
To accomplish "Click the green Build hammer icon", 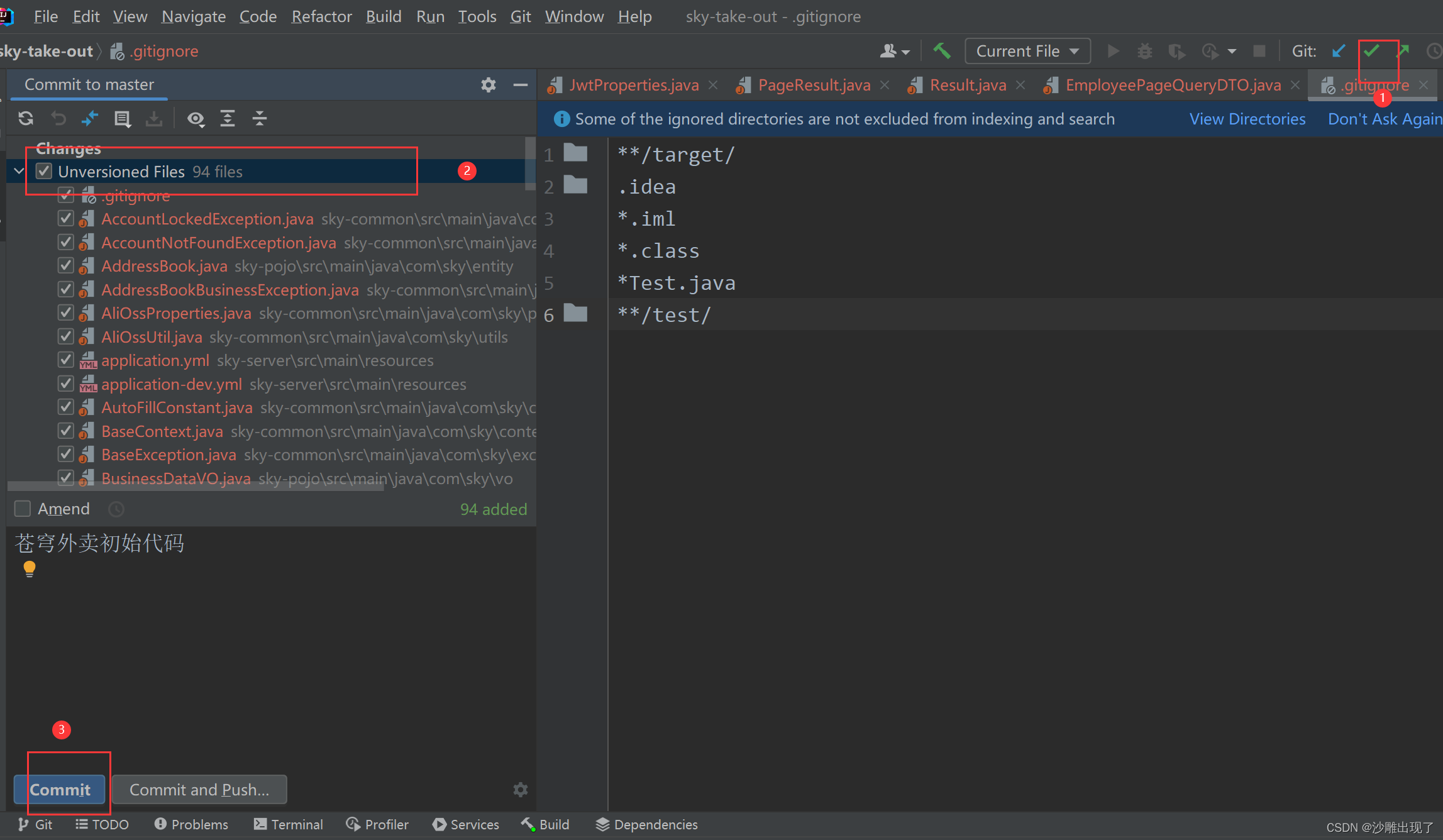I will pos(941,51).
